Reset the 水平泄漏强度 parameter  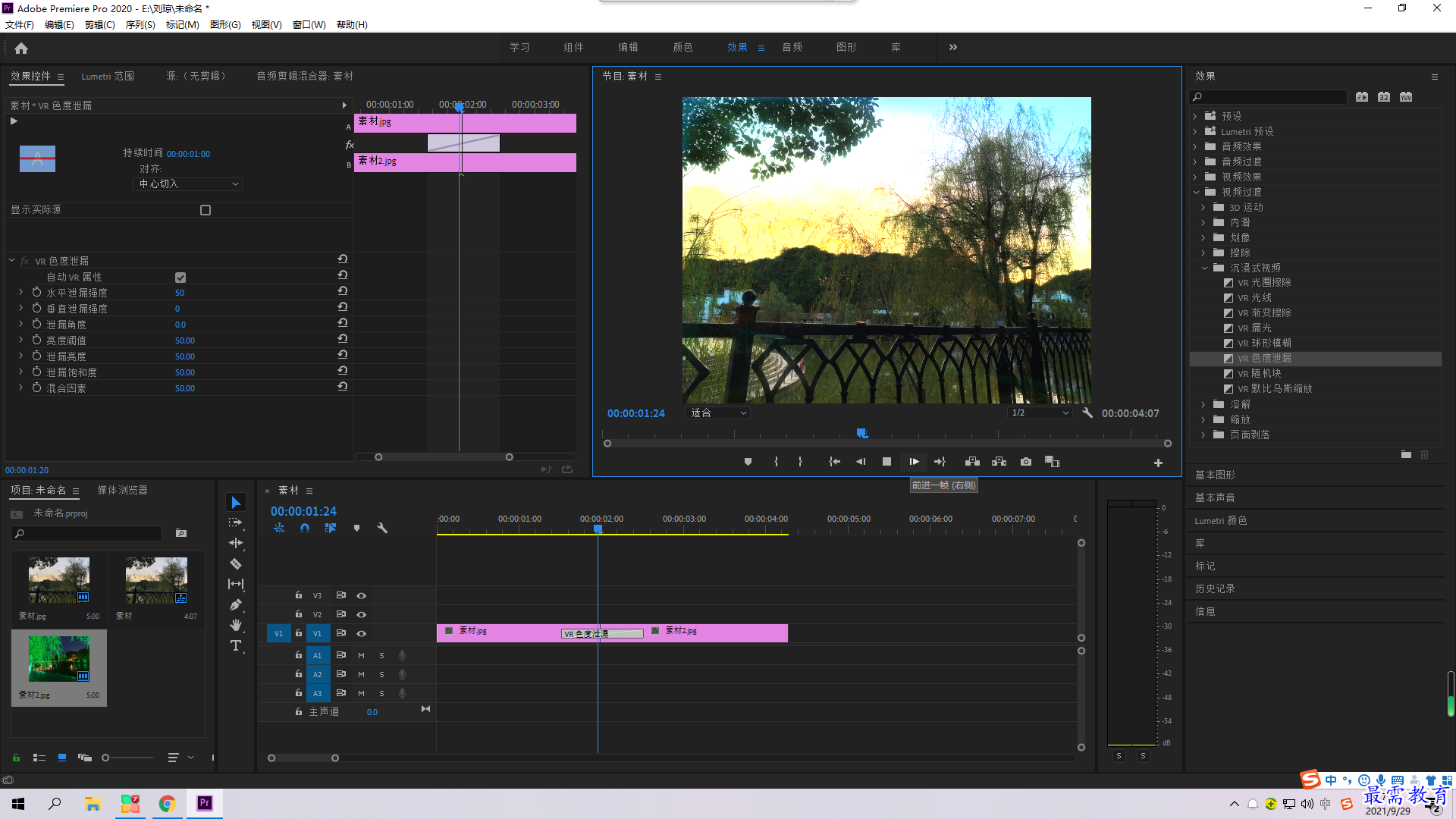tap(343, 291)
